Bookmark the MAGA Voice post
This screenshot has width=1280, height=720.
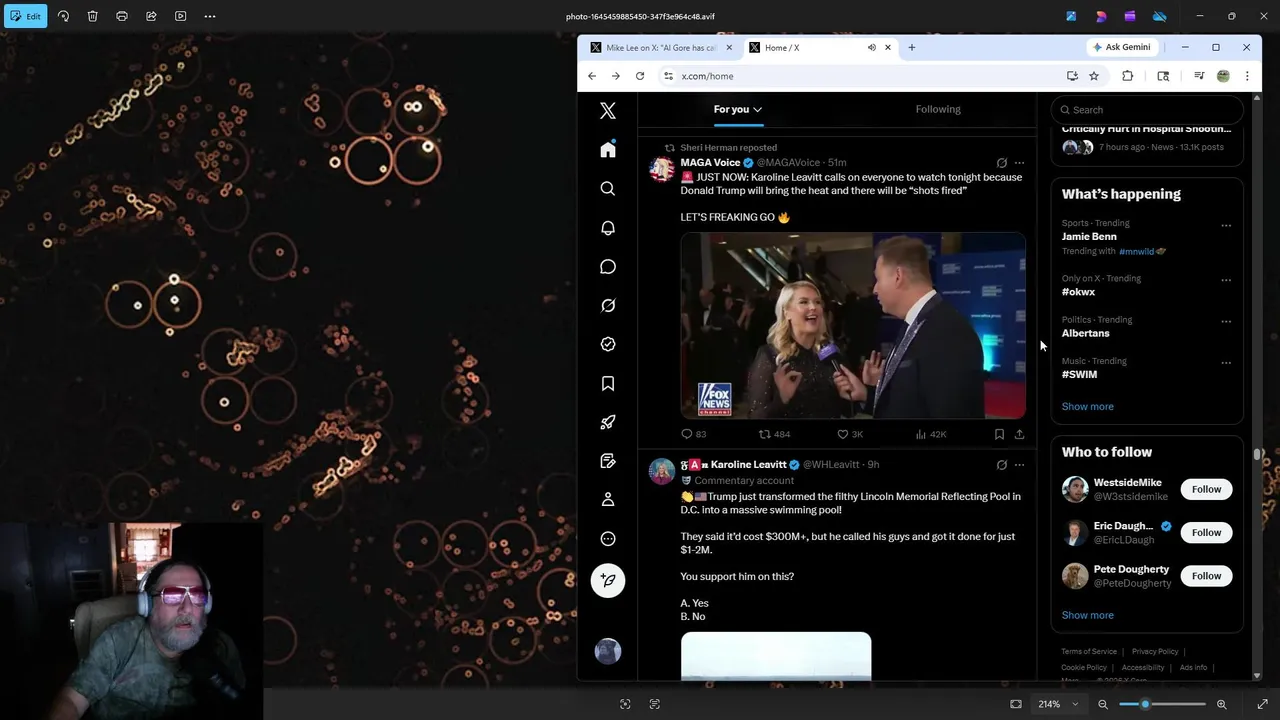click(x=999, y=434)
